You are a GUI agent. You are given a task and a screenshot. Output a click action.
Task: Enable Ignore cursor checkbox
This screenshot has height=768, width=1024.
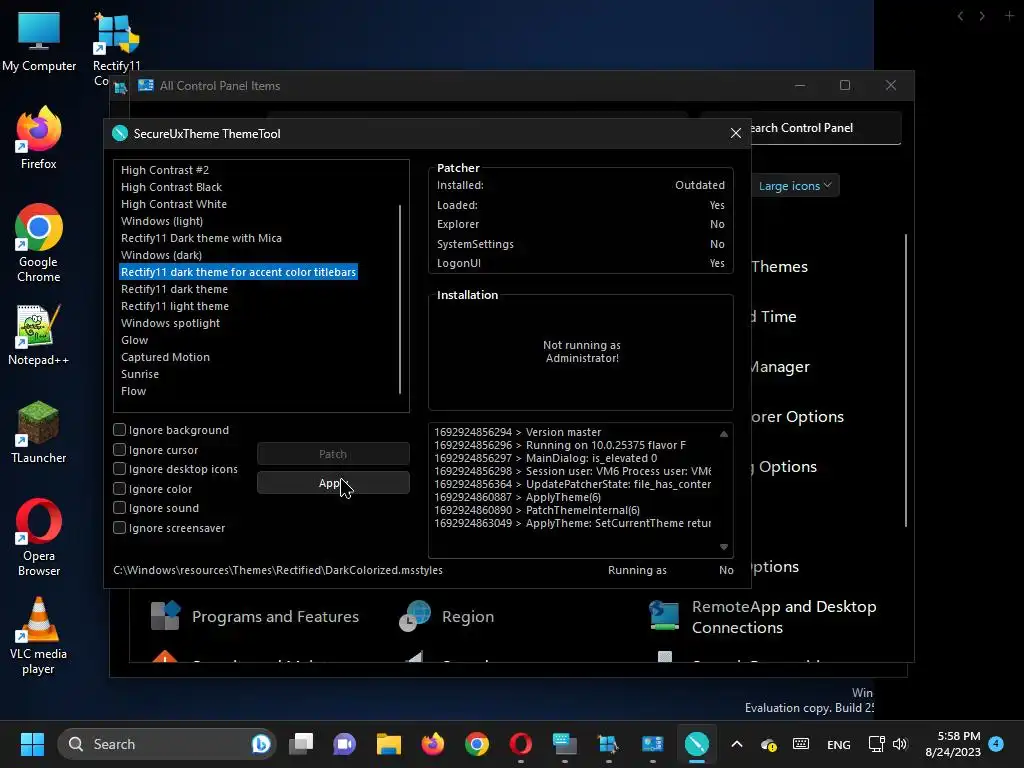[120, 449]
